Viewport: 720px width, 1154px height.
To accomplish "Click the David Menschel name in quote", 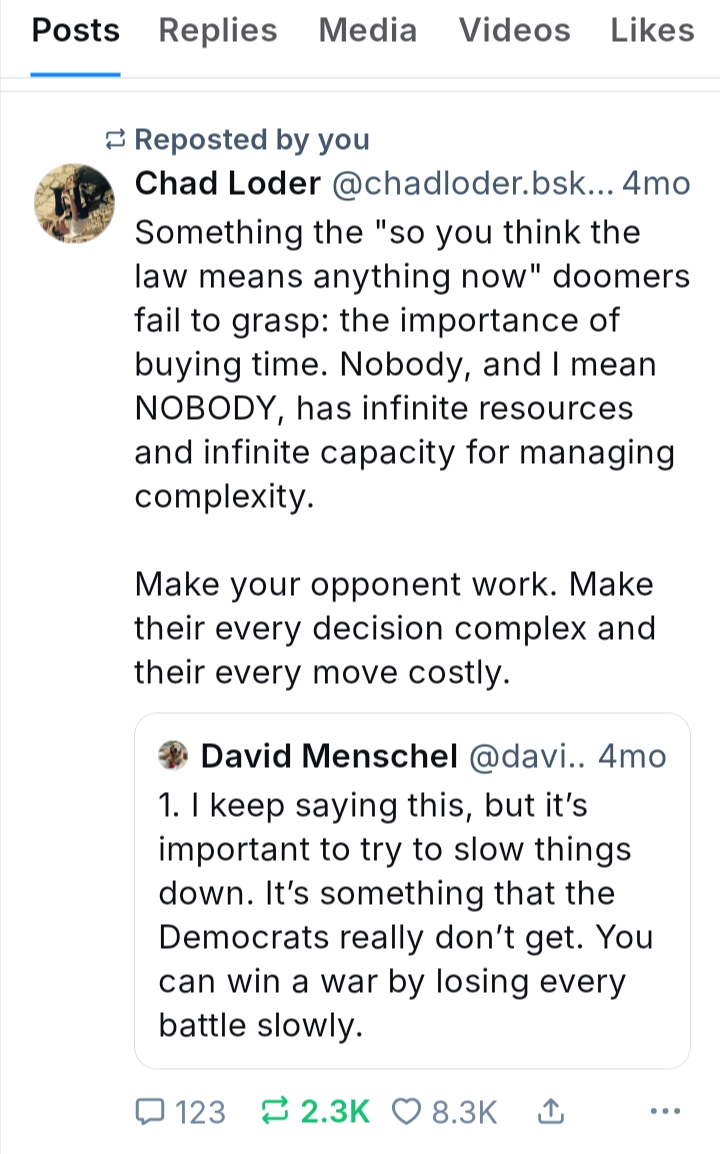I will click(329, 756).
